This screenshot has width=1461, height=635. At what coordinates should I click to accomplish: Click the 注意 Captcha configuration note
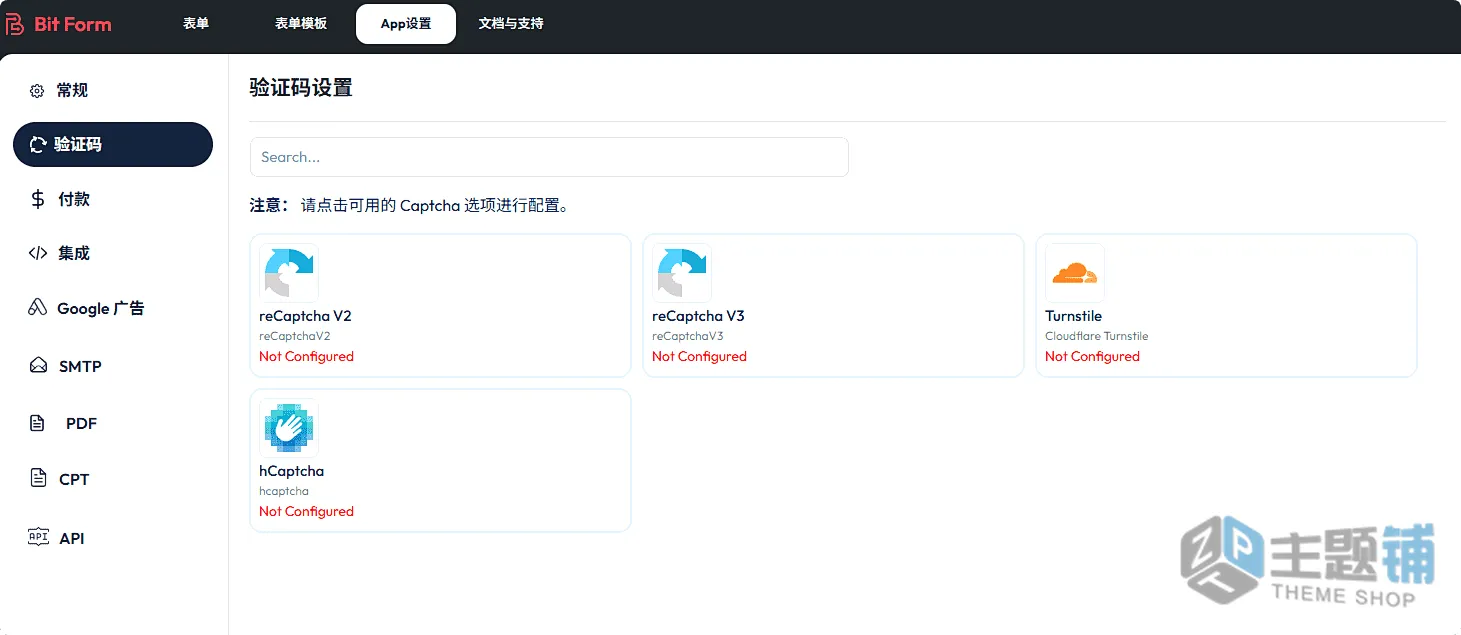(410, 206)
